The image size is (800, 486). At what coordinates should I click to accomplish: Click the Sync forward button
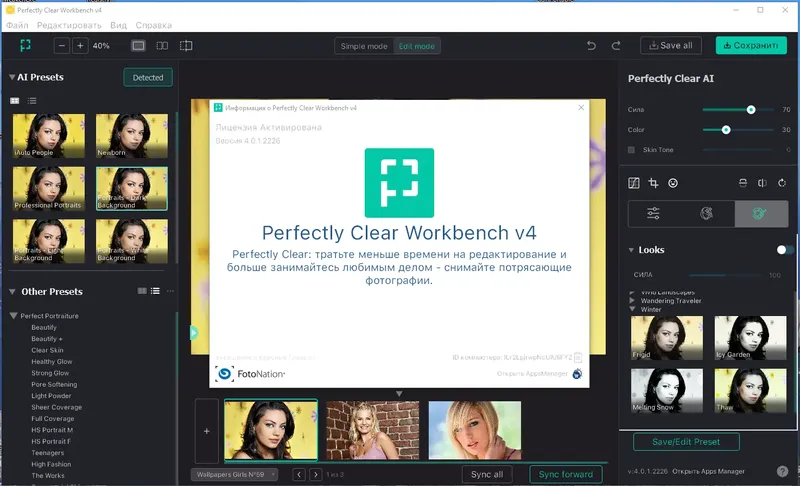pyautogui.click(x=566, y=474)
